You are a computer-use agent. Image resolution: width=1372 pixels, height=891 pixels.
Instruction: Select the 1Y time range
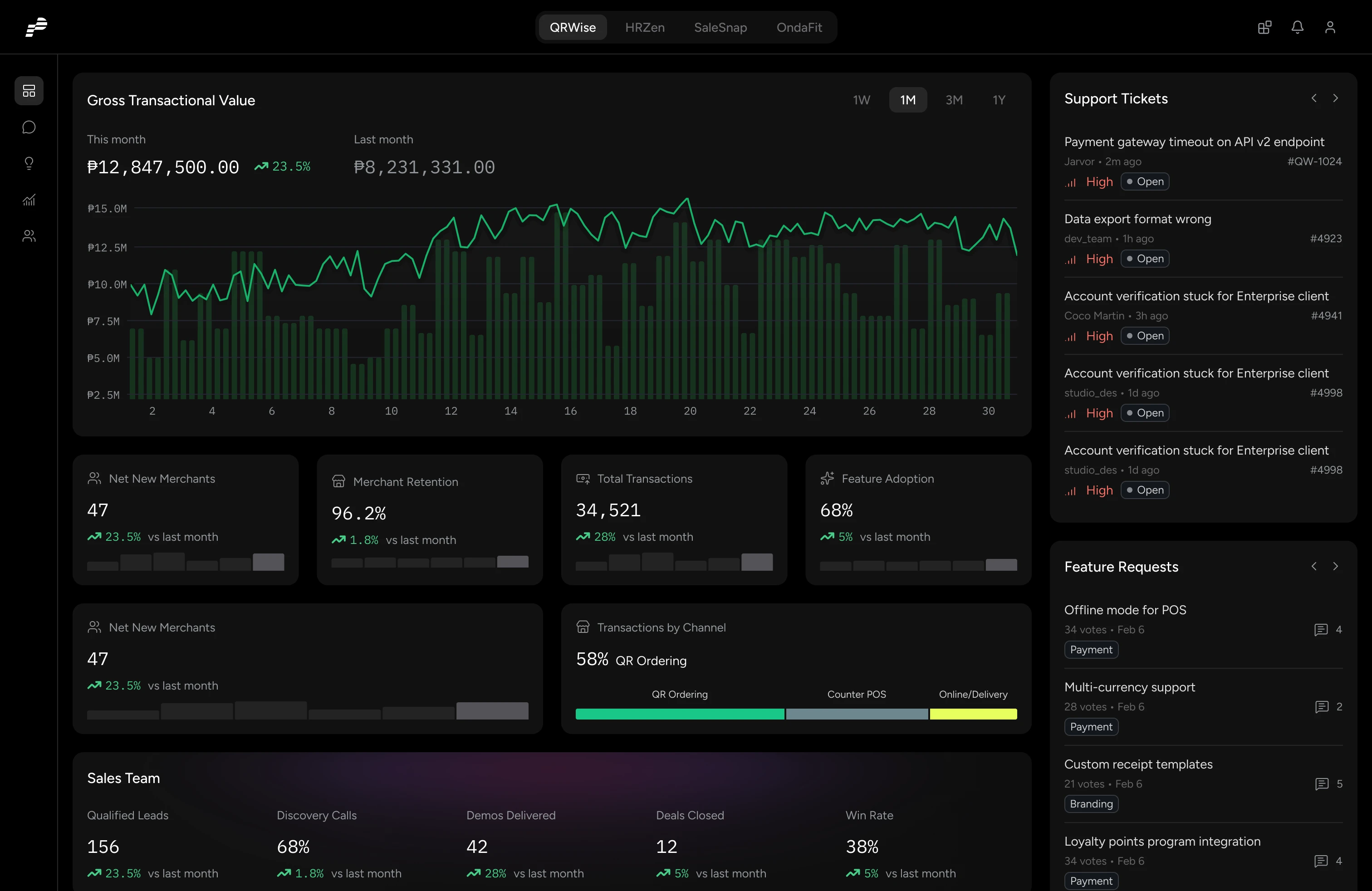pyautogui.click(x=999, y=100)
